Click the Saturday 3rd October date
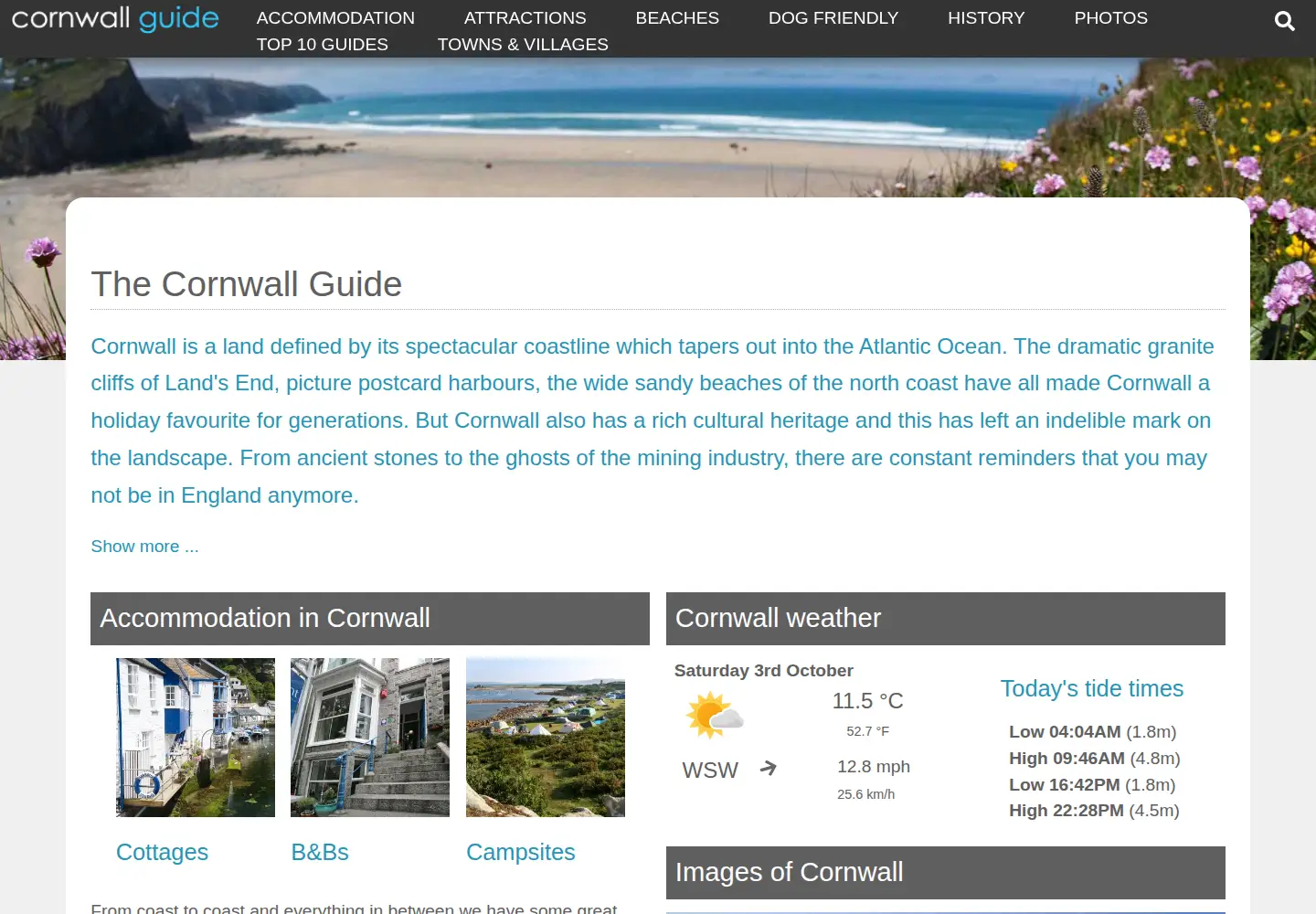 [x=763, y=671]
